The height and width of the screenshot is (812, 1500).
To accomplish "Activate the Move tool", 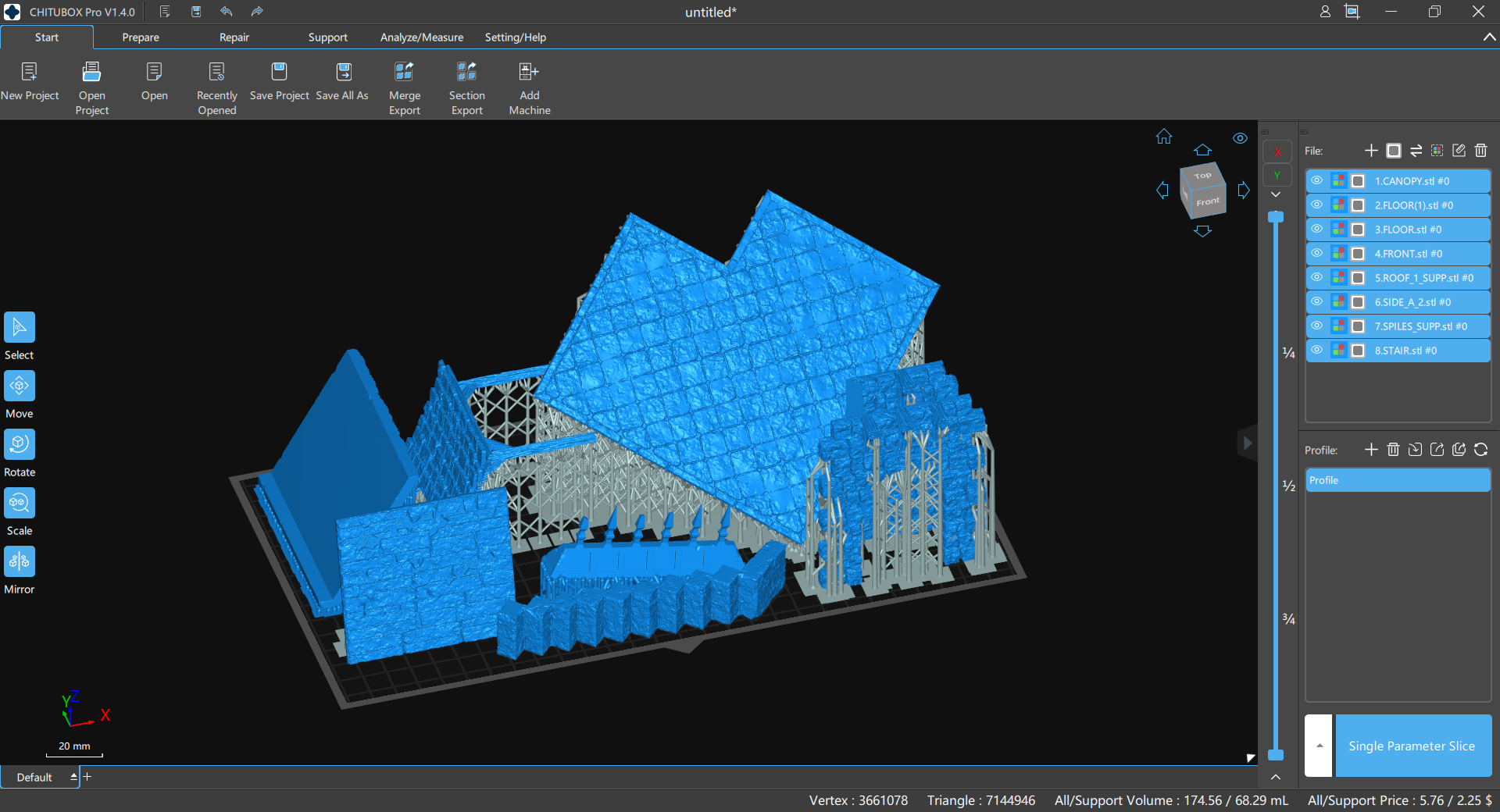I will [x=20, y=386].
